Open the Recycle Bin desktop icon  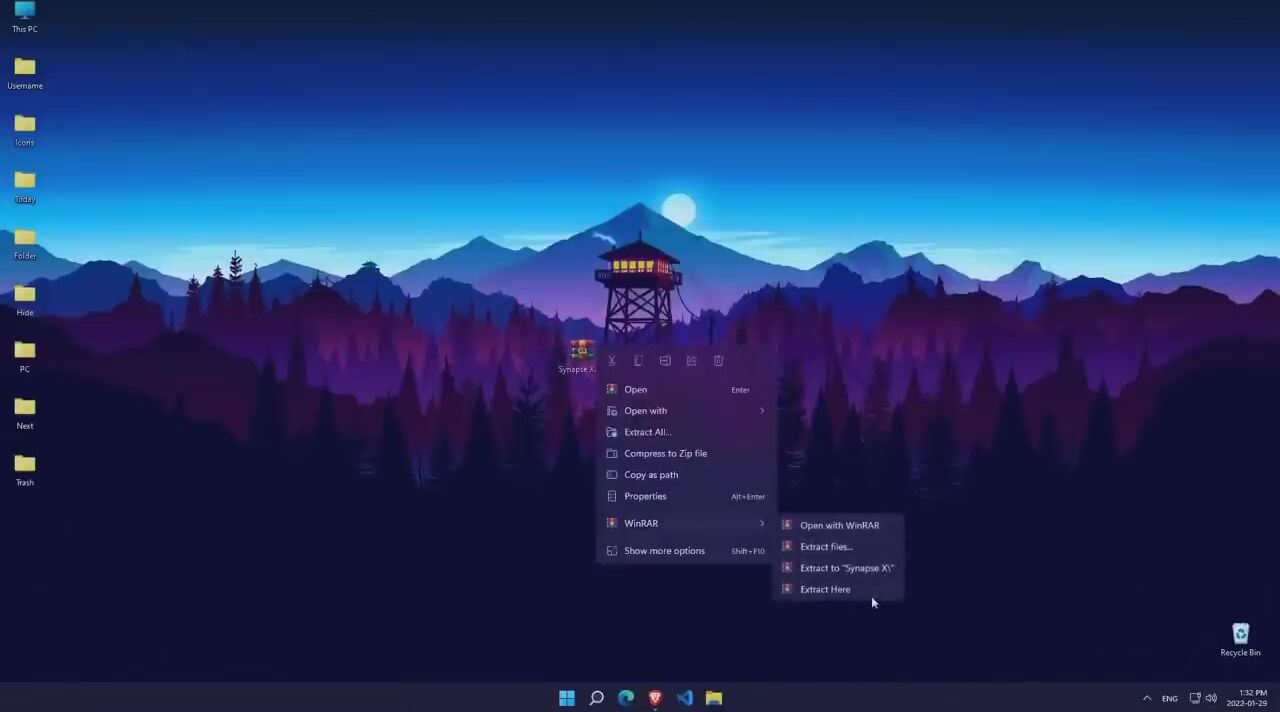pos(1240,638)
